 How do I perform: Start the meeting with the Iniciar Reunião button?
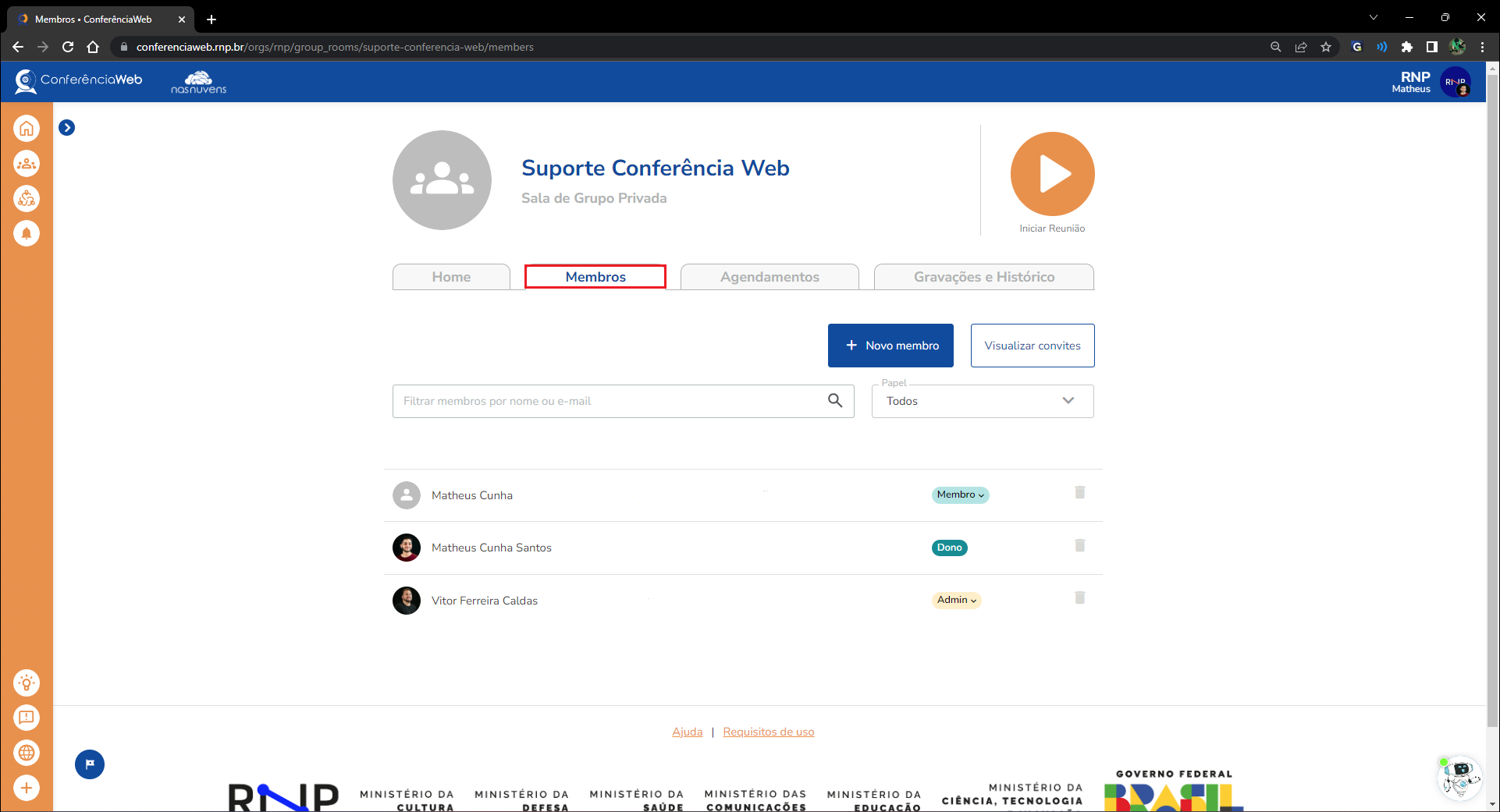(1052, 174)
